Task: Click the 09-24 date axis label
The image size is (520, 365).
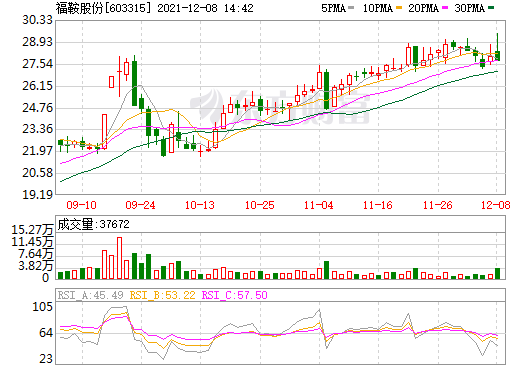Action: pos(140,205)
